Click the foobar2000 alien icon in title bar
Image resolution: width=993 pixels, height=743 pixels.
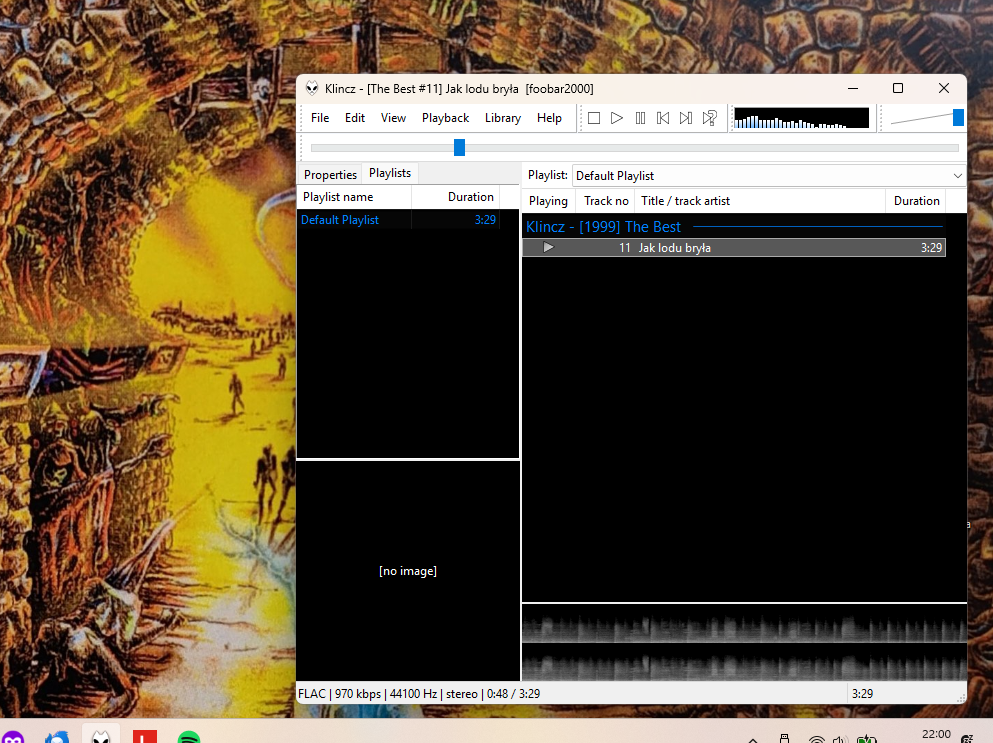[312, 89]
